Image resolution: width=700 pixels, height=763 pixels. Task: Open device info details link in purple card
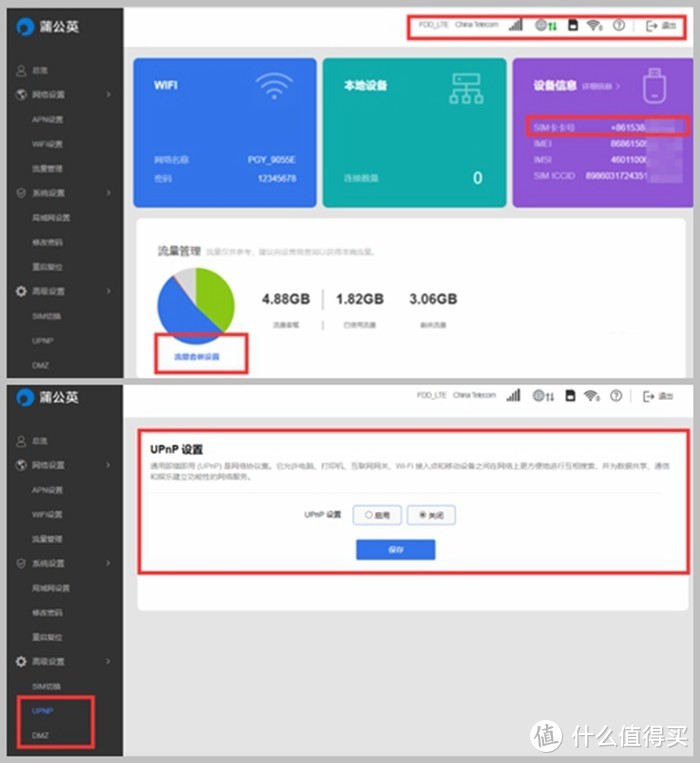[x=601, y=86]
